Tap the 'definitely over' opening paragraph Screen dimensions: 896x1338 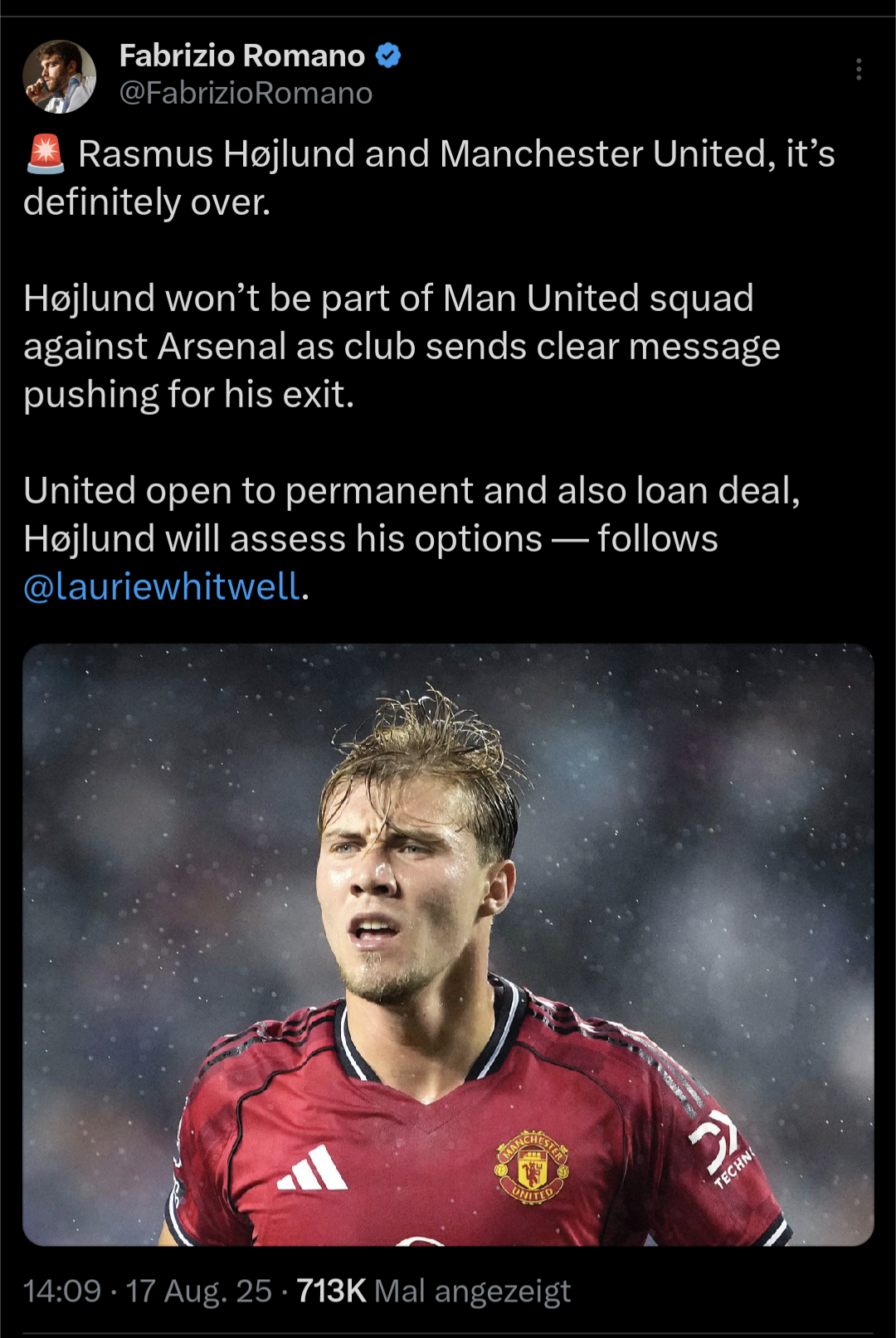[429, 178]
